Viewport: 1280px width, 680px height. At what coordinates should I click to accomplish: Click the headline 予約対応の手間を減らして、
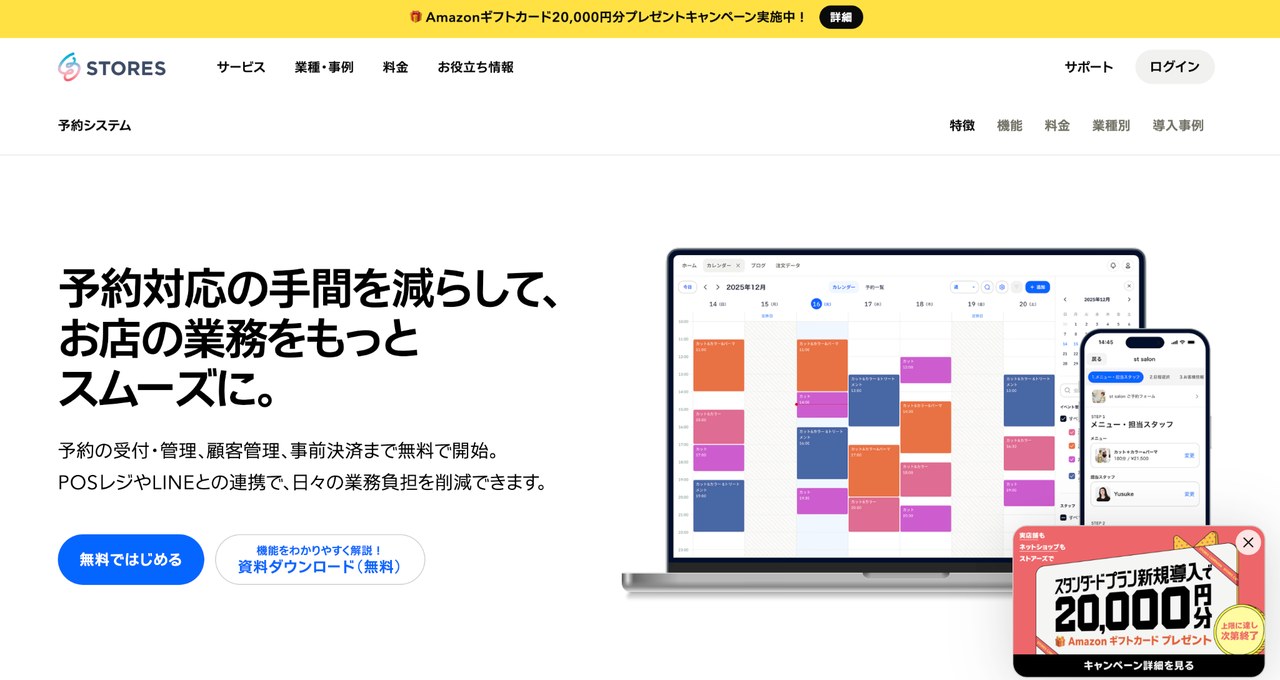click(x=308, y=290)
